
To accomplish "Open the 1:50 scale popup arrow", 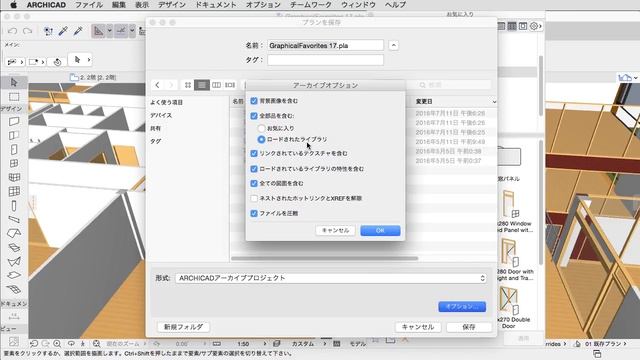I will 265,344.
